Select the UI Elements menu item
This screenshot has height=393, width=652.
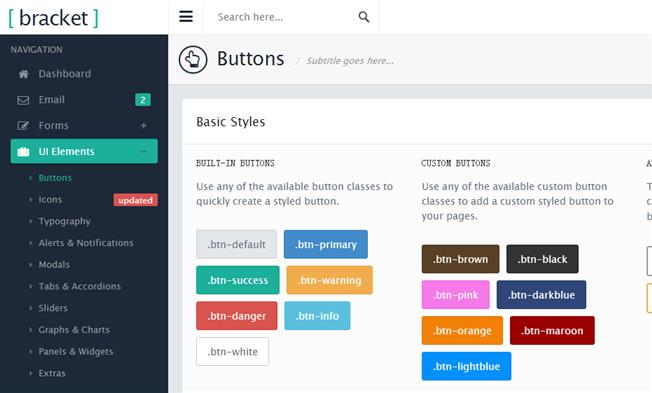[84, 151]
